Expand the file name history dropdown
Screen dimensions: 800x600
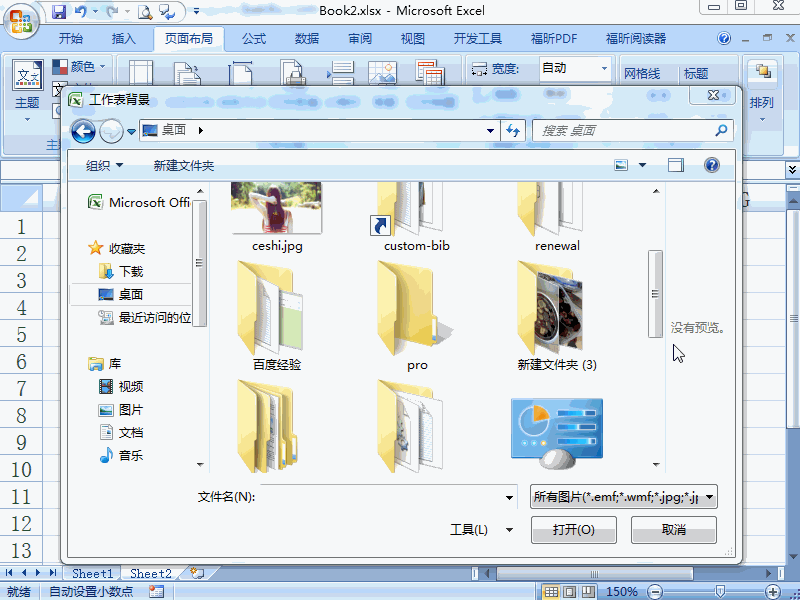coord(509,497)
